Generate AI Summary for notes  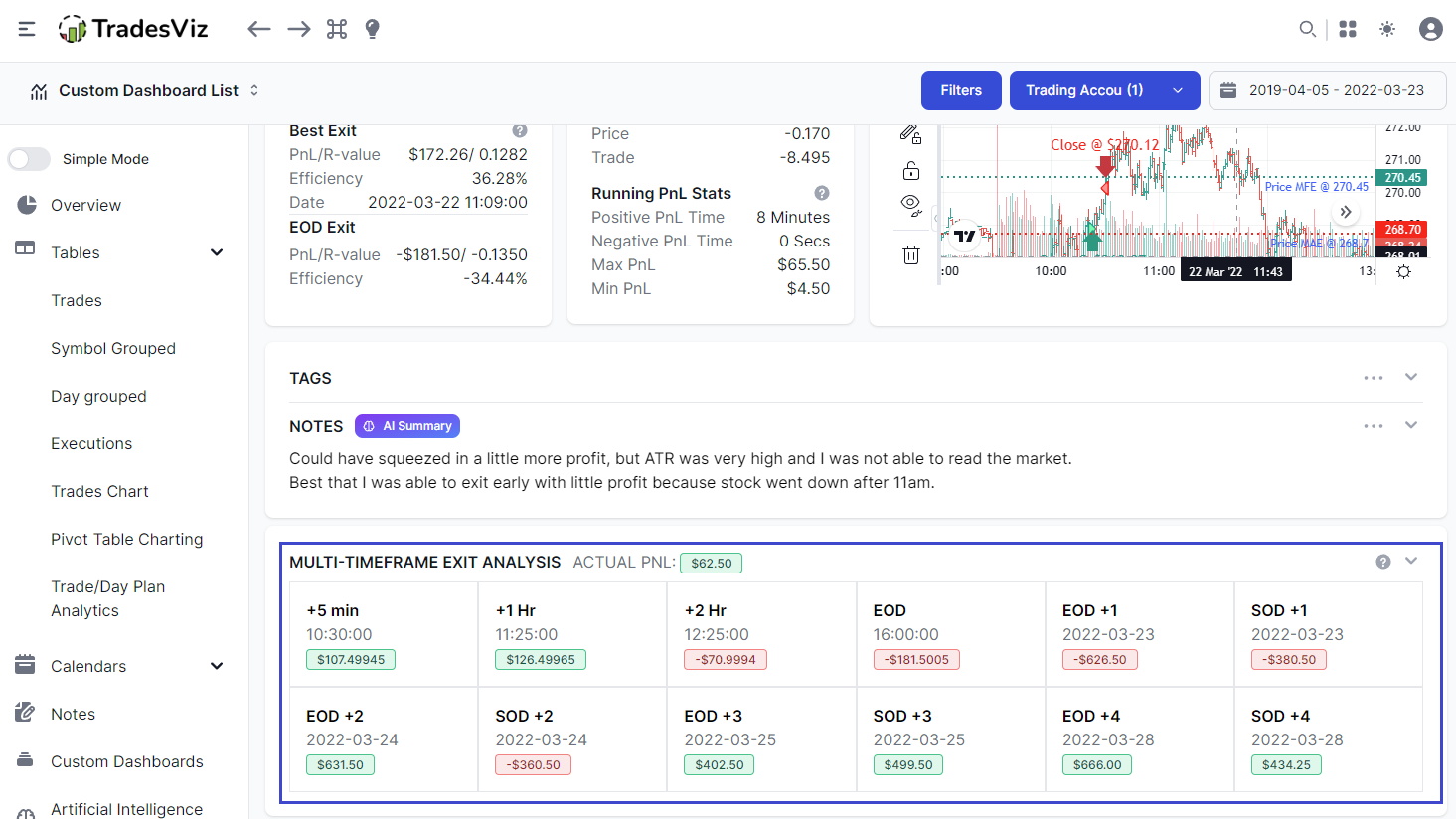[407, 426]
